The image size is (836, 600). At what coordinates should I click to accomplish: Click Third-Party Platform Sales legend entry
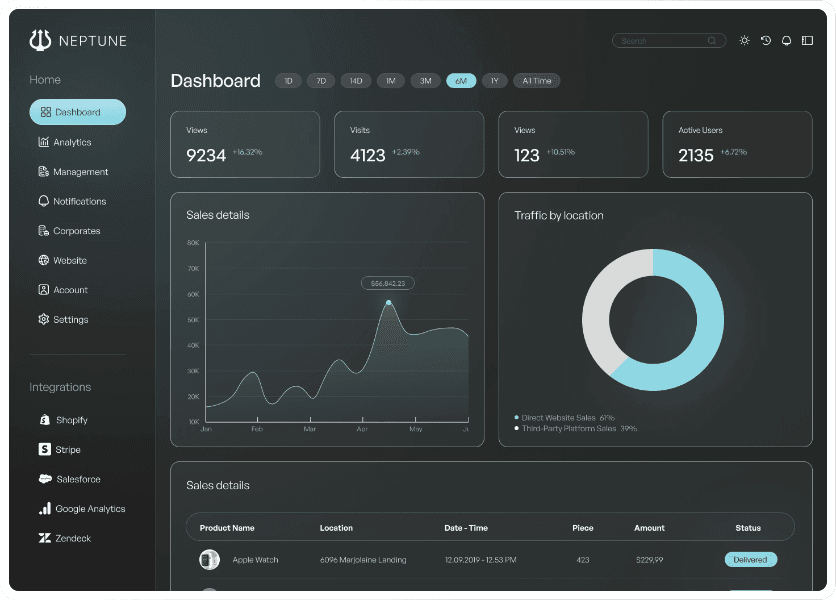tap(576, 428)
